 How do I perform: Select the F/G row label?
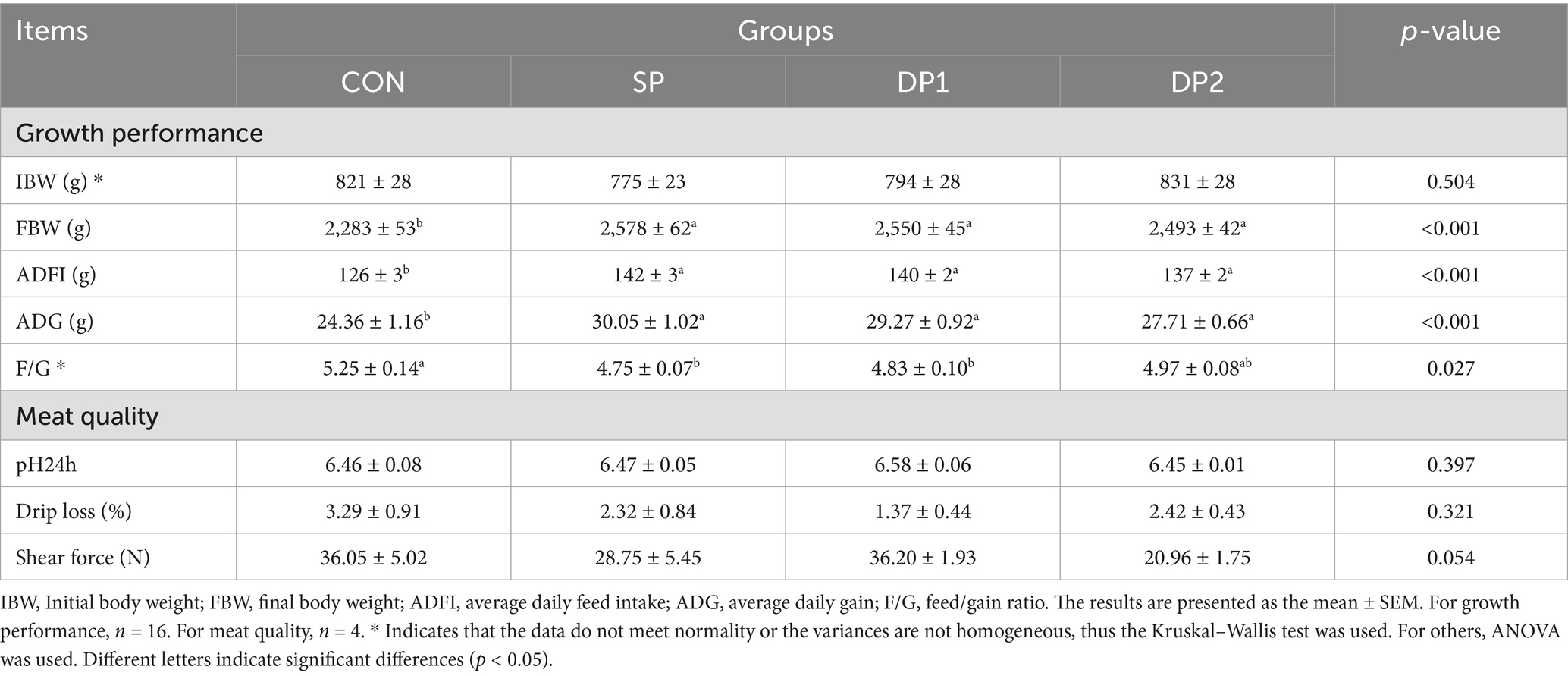[x=41, y=369]
